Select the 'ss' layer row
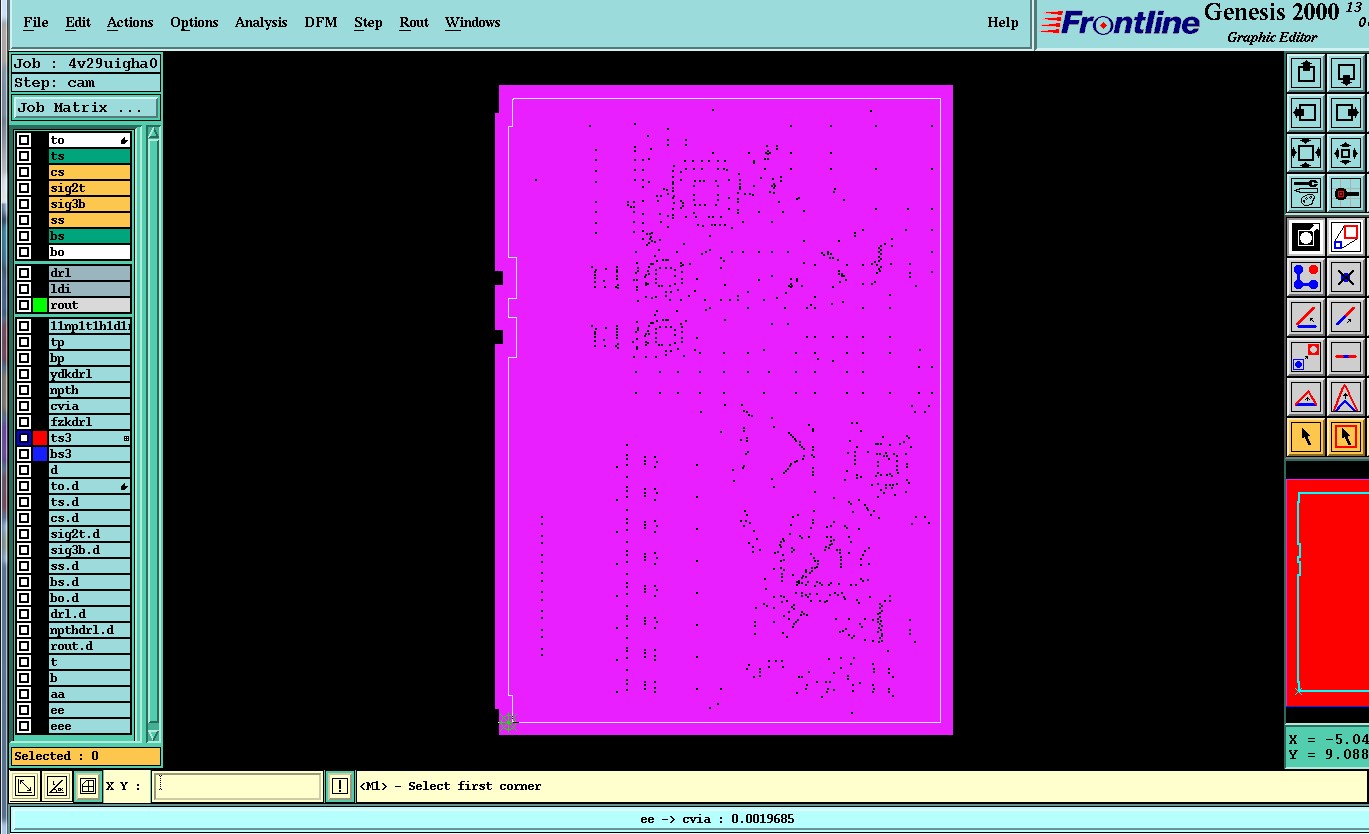This screenshot has height=834, width=1369. (90, 220)
